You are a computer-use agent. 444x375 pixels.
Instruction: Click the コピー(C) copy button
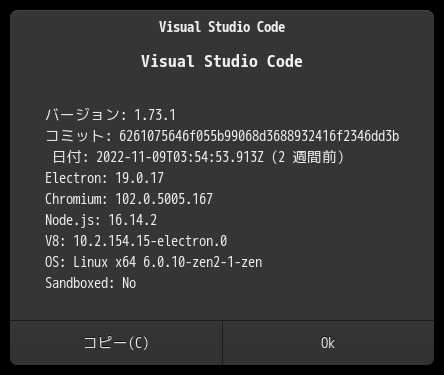tap(116, 343)
